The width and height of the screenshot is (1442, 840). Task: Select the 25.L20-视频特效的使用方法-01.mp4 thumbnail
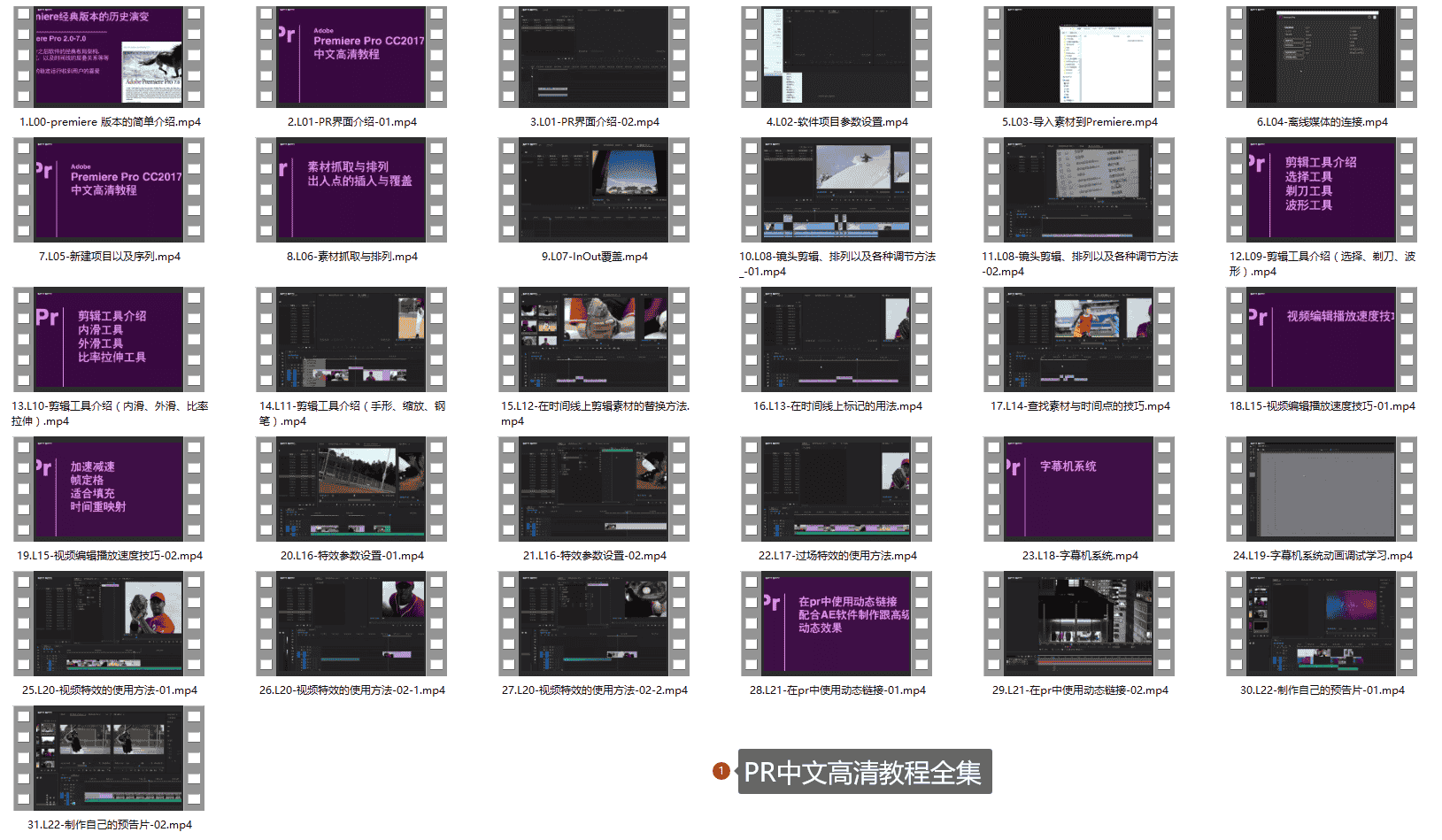[109, 623]
